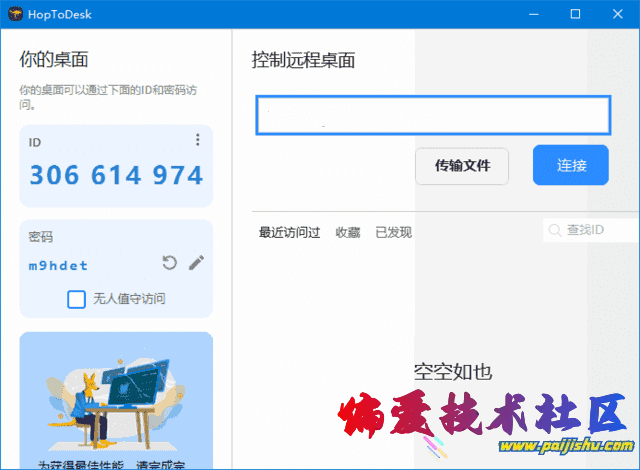Image resolution: width=640 pixels, height=470 pixels.
Task: Select the password text m9hdet
Action: coord(58,266)
